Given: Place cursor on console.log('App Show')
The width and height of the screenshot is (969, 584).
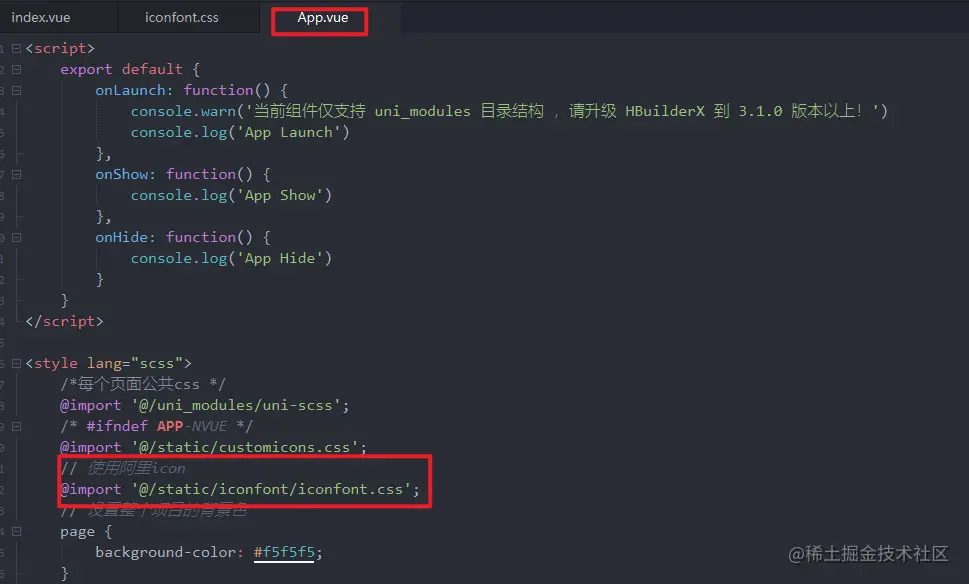Looking at the screenshot, I should 231,195.
